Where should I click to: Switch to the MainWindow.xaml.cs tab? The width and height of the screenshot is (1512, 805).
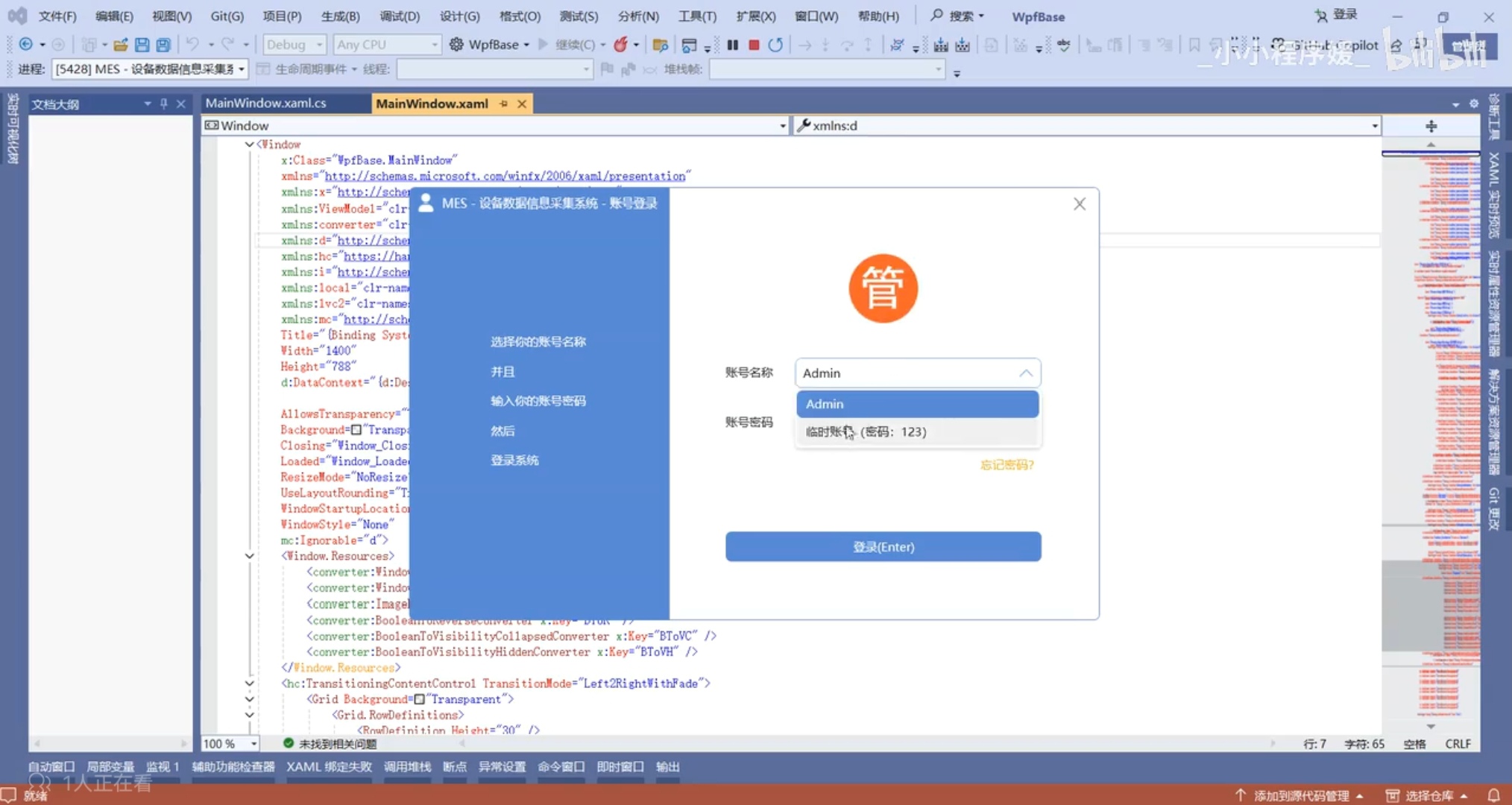click(x=266, y=103)
